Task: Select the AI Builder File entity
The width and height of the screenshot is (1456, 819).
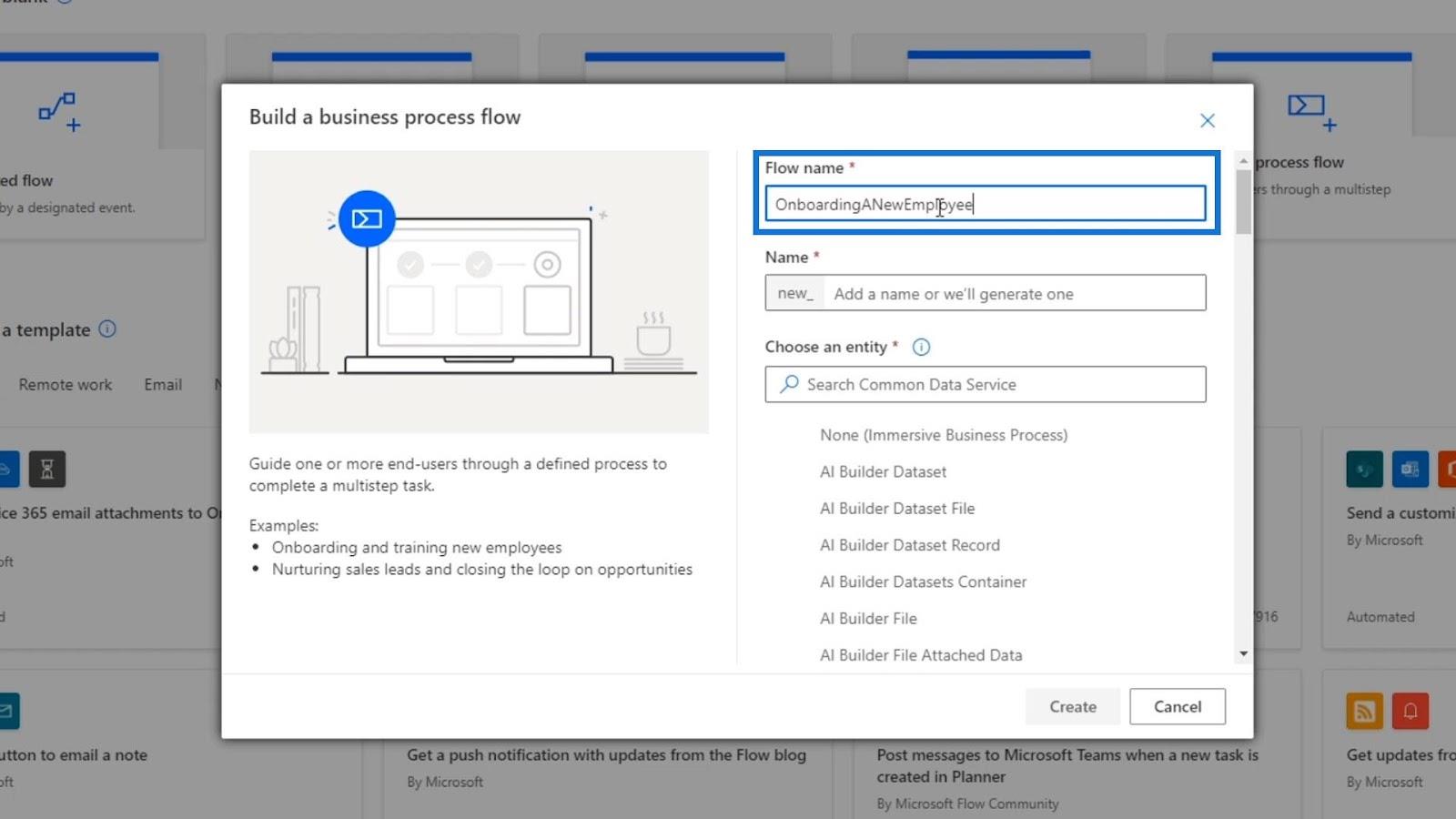Action: (x=868, y=618)
